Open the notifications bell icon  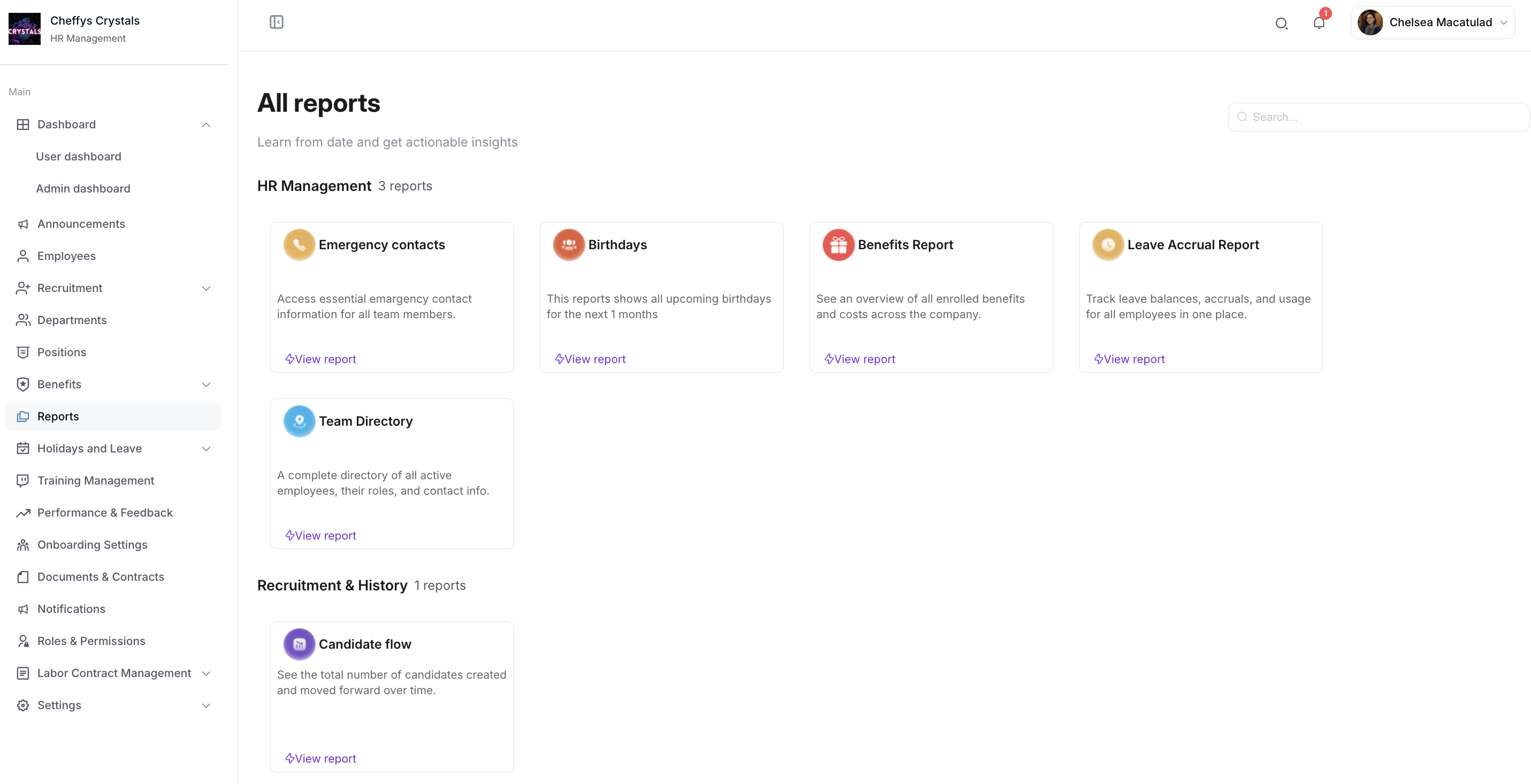pyautogui.click(x=1318, y=23)
